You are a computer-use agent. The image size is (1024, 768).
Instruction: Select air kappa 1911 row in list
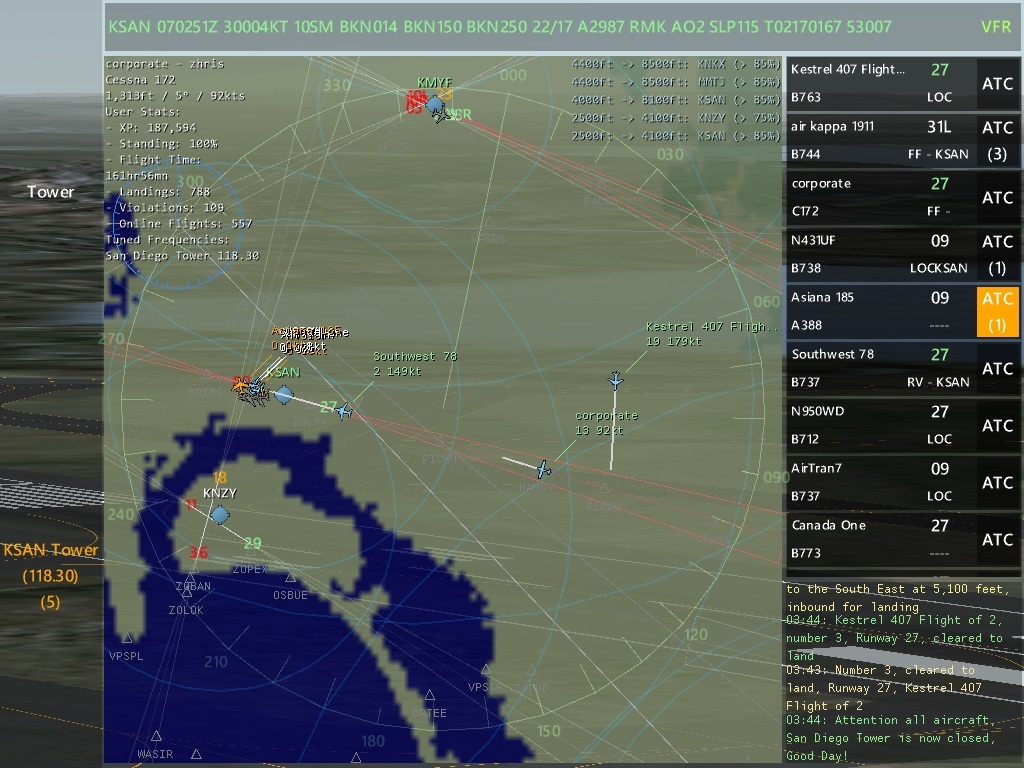click(881, 140)
